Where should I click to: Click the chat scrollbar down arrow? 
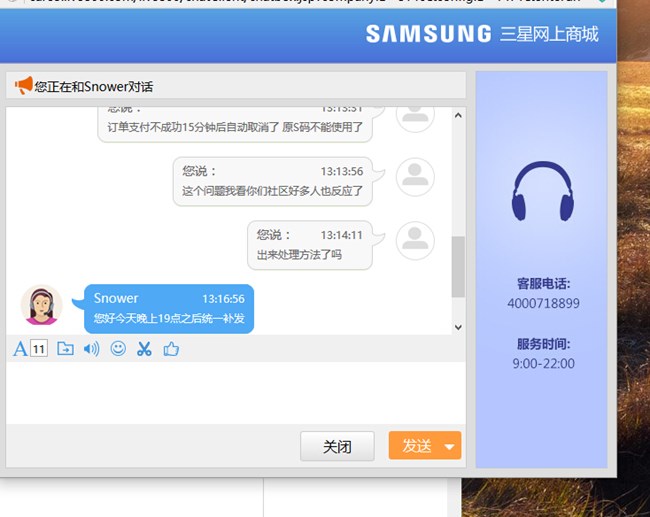(458, 327)
